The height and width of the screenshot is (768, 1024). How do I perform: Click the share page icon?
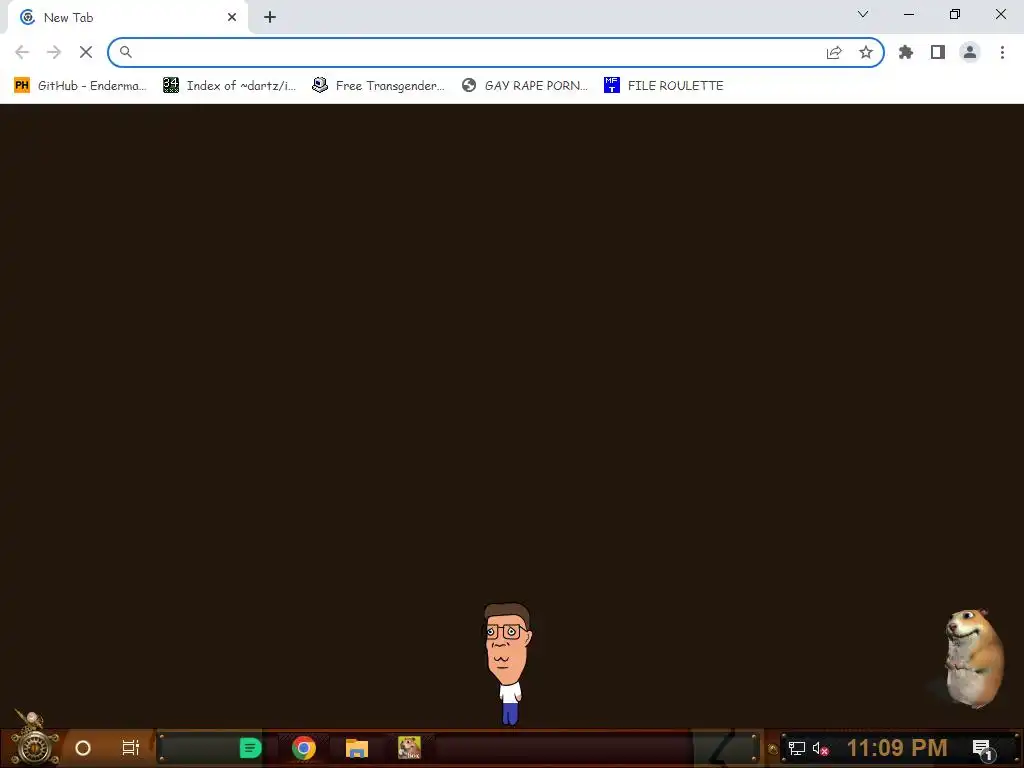834,52
